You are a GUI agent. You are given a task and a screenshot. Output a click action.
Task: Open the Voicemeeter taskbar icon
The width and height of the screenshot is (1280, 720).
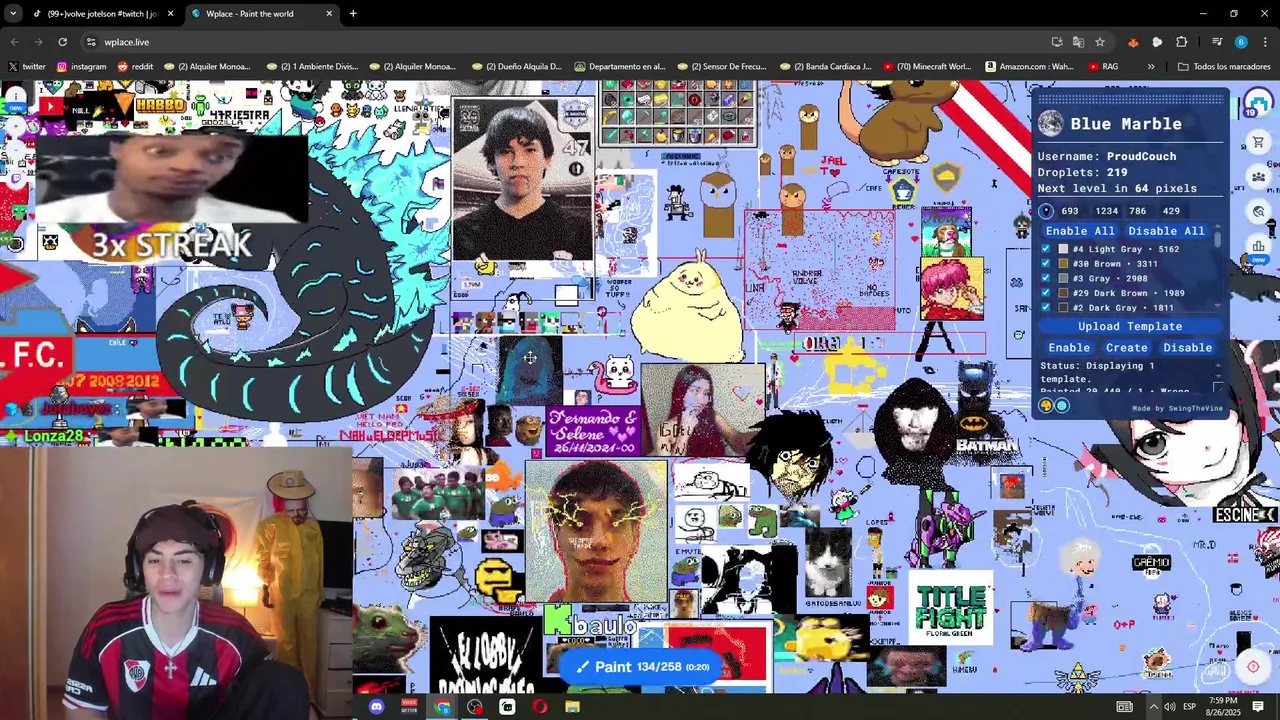409,707
